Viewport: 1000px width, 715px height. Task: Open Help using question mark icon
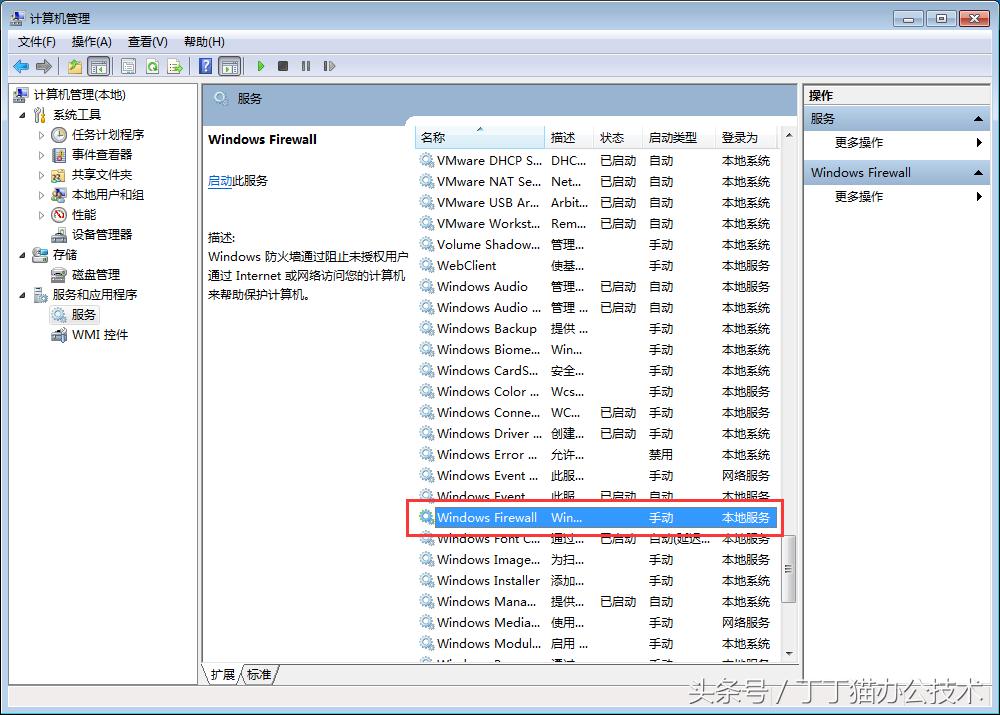[203, 66]
